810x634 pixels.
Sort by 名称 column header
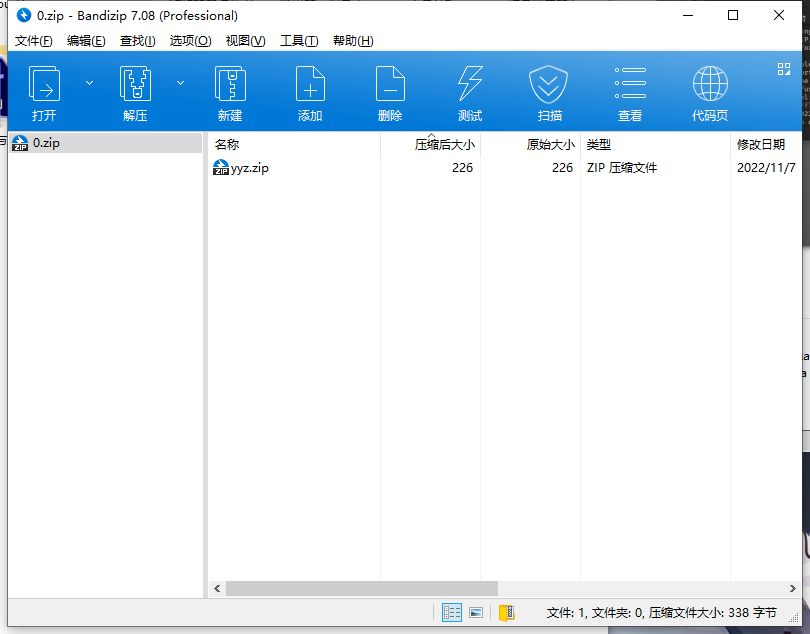[294, 145]
